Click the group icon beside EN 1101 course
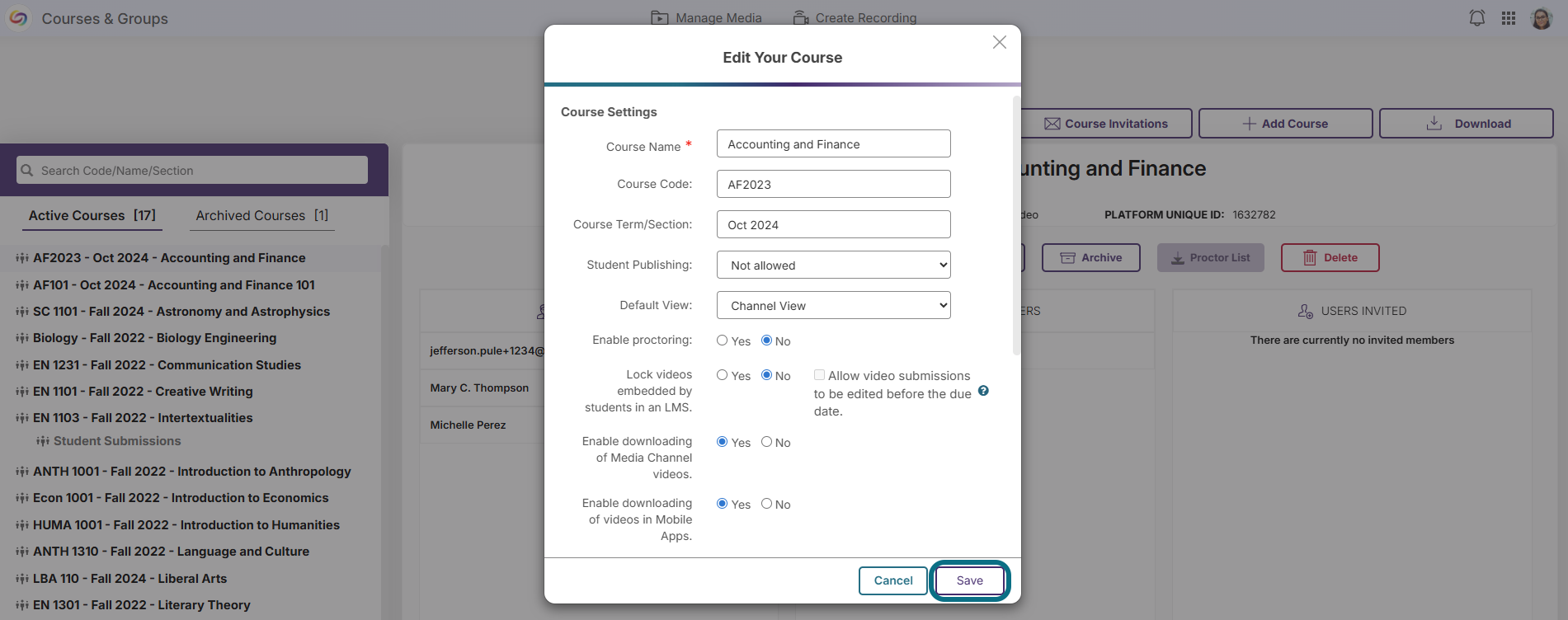 (x=22, y=392)
